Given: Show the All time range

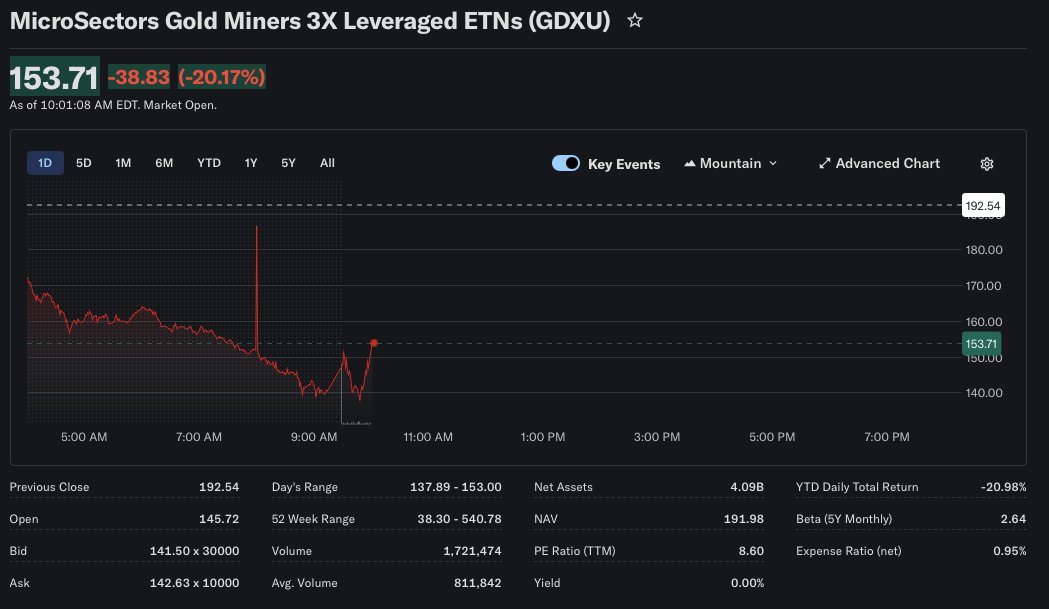Looking at the screenshot, I should pos(327,163).
